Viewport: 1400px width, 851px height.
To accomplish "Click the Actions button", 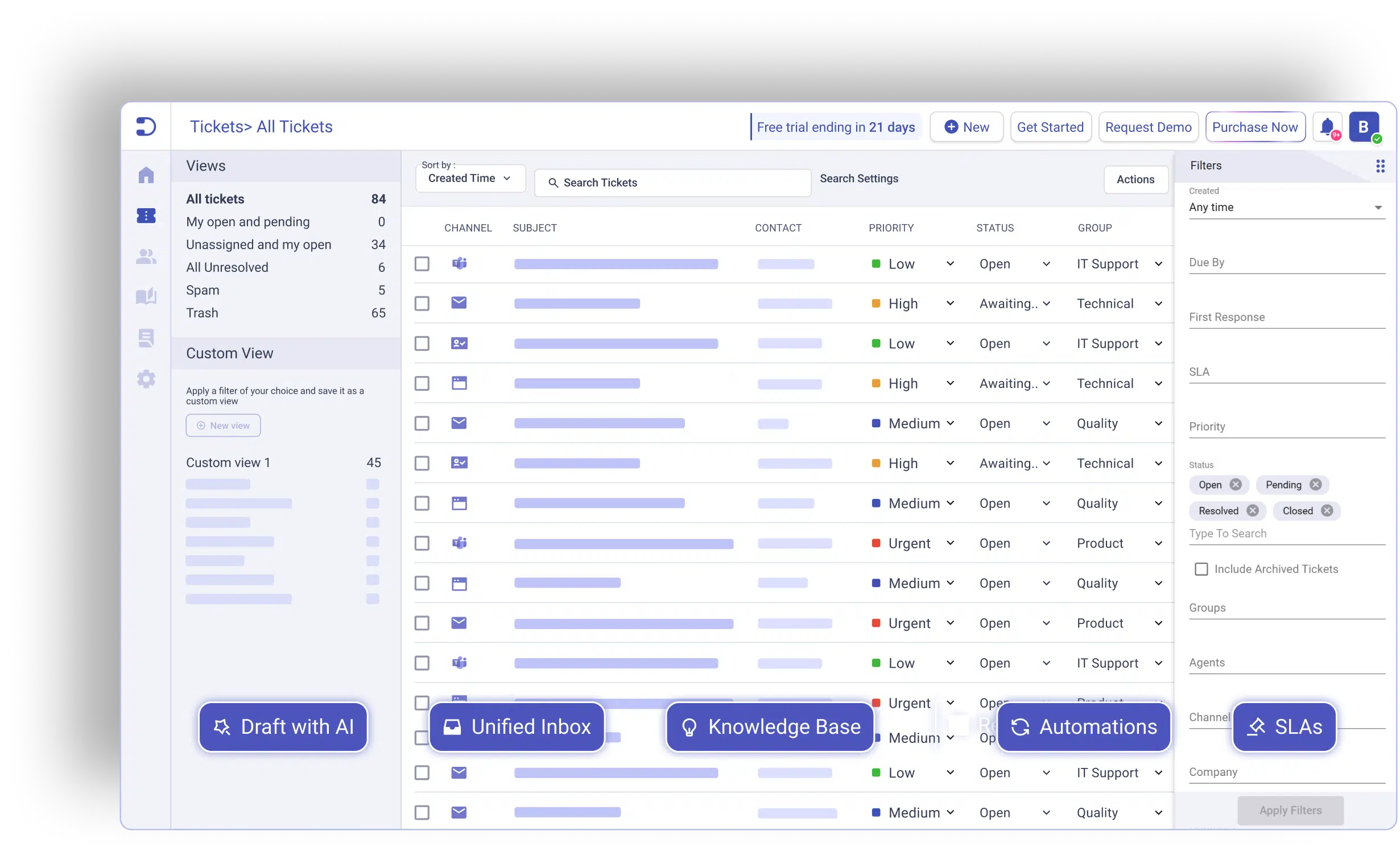I will click(x=1135, y=179).
